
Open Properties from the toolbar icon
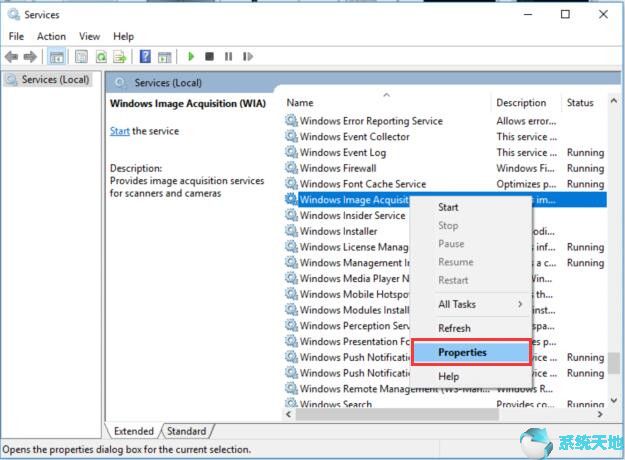(81, 57)
